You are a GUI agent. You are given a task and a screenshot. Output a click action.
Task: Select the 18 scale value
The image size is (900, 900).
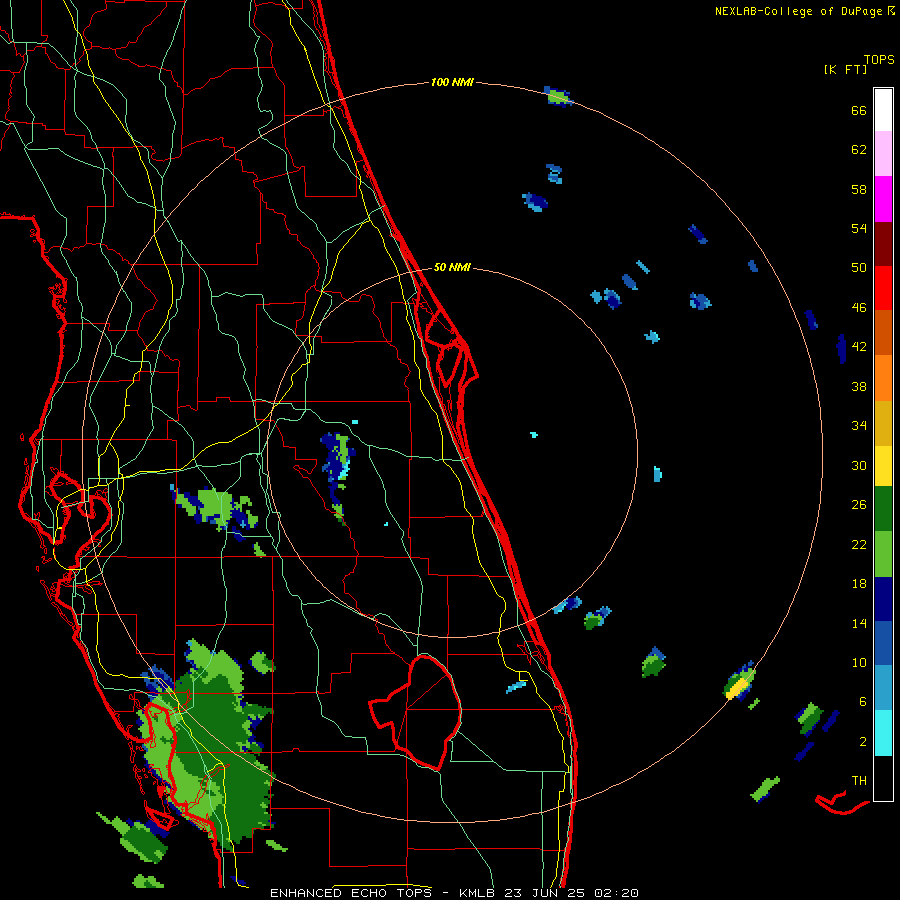pos(859,584)
